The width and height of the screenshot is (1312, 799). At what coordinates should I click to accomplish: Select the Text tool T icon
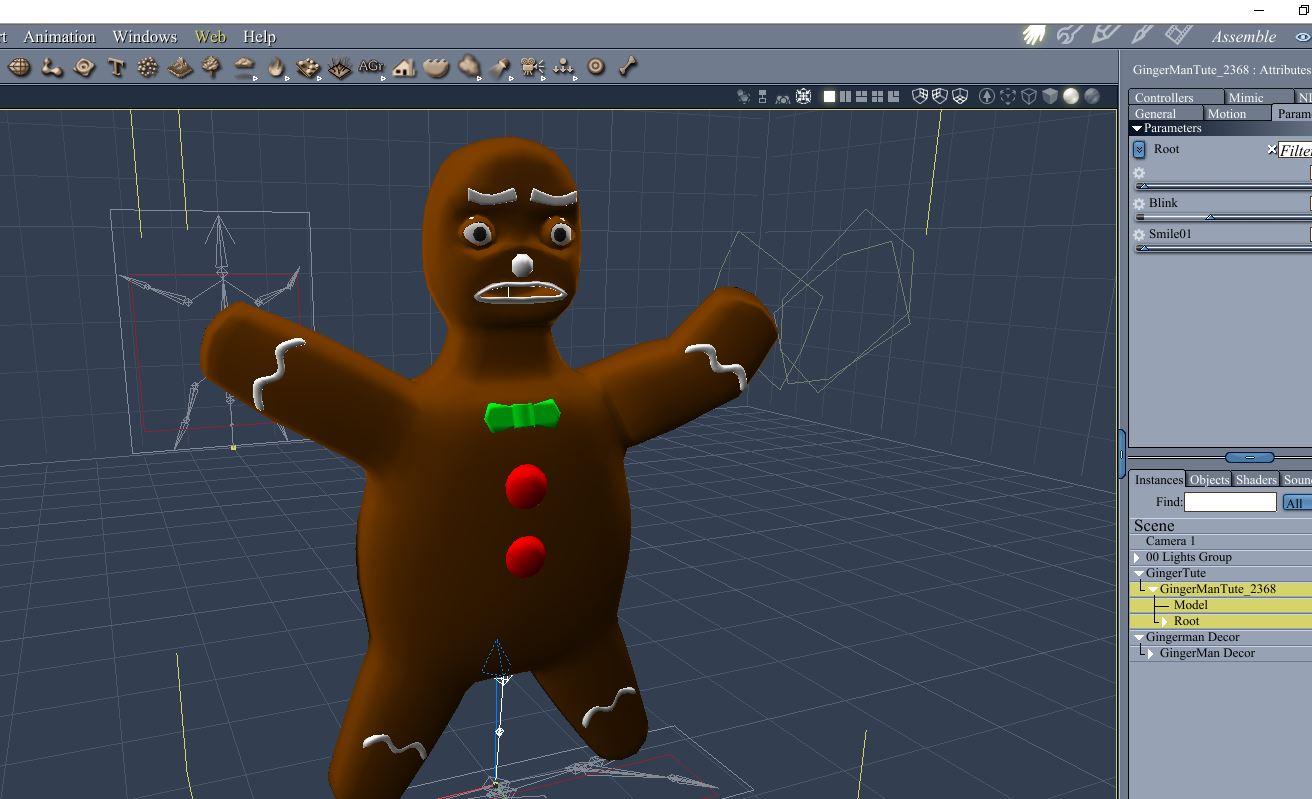[x=116, y=67]
